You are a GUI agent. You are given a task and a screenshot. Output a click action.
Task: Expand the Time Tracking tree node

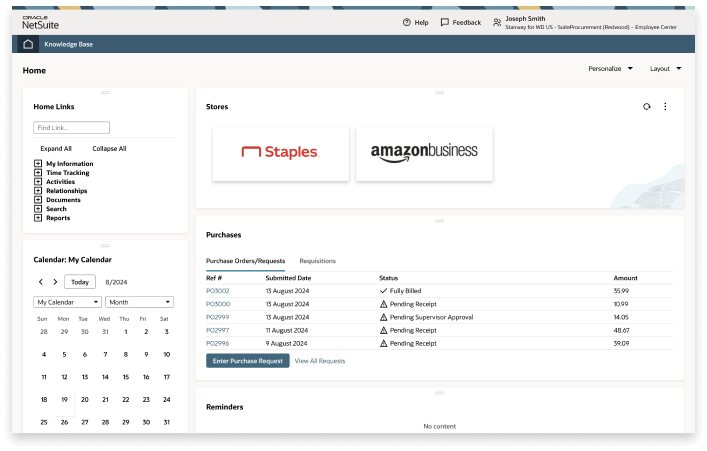[x=38, y=172]
